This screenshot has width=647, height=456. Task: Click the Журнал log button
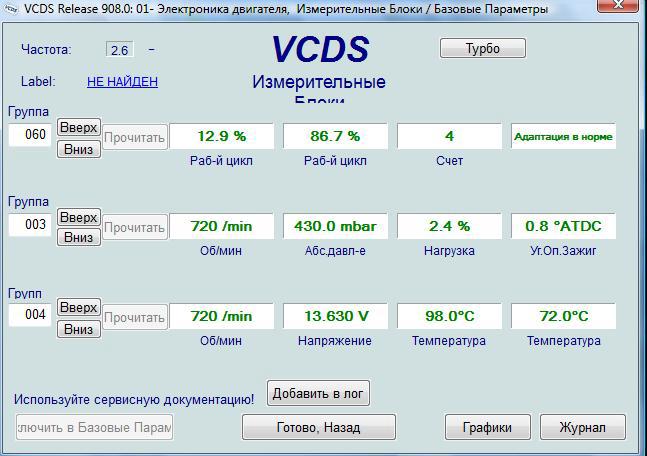pyautogui.click(x=582, y=427)
